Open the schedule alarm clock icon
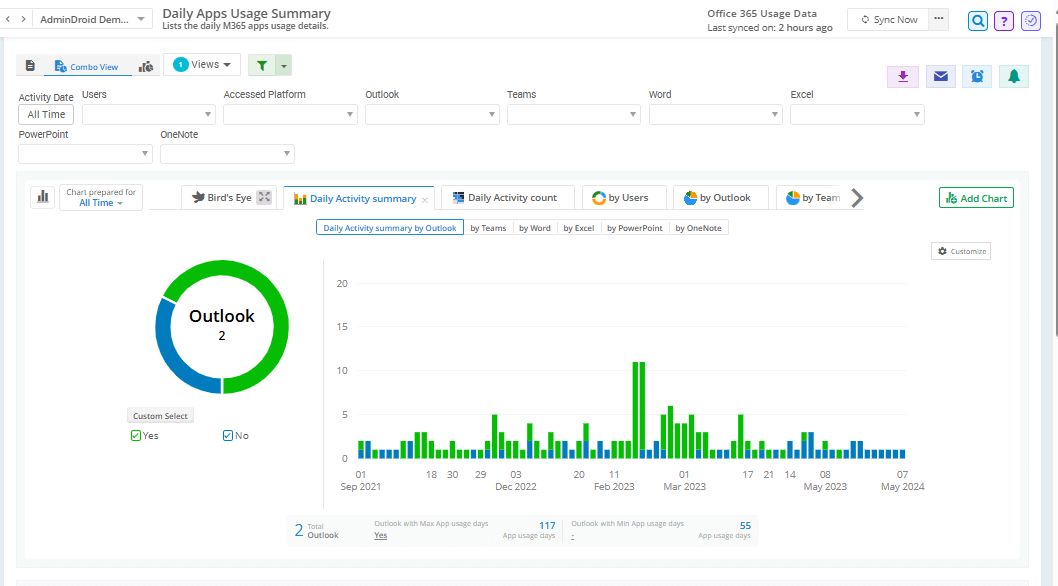 (x=977, y=77)
